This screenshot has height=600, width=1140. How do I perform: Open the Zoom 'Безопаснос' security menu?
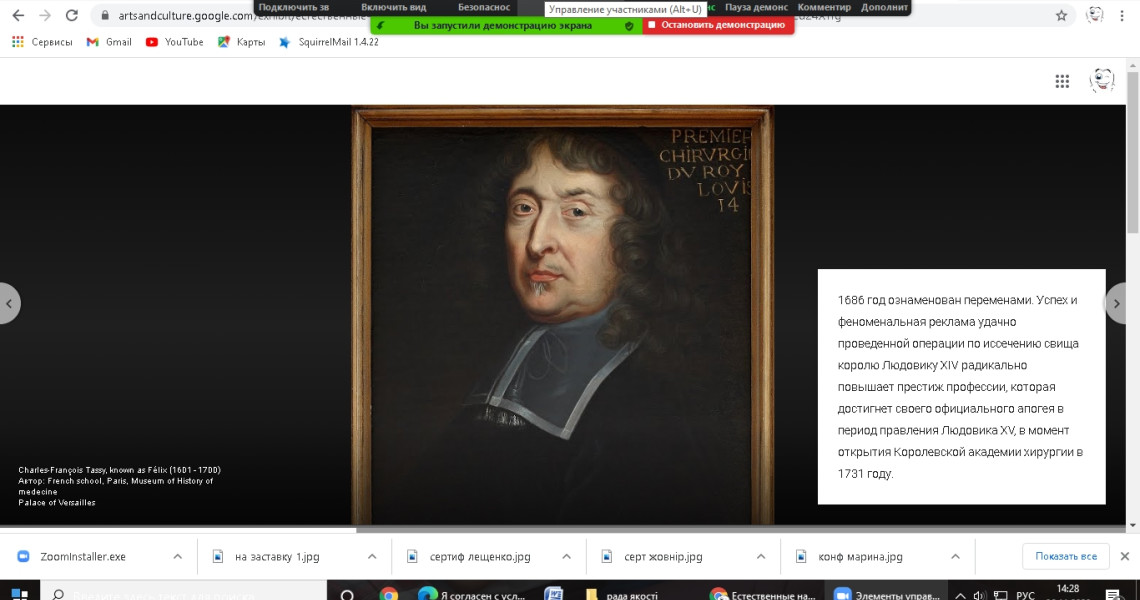(x=483, y=7)
